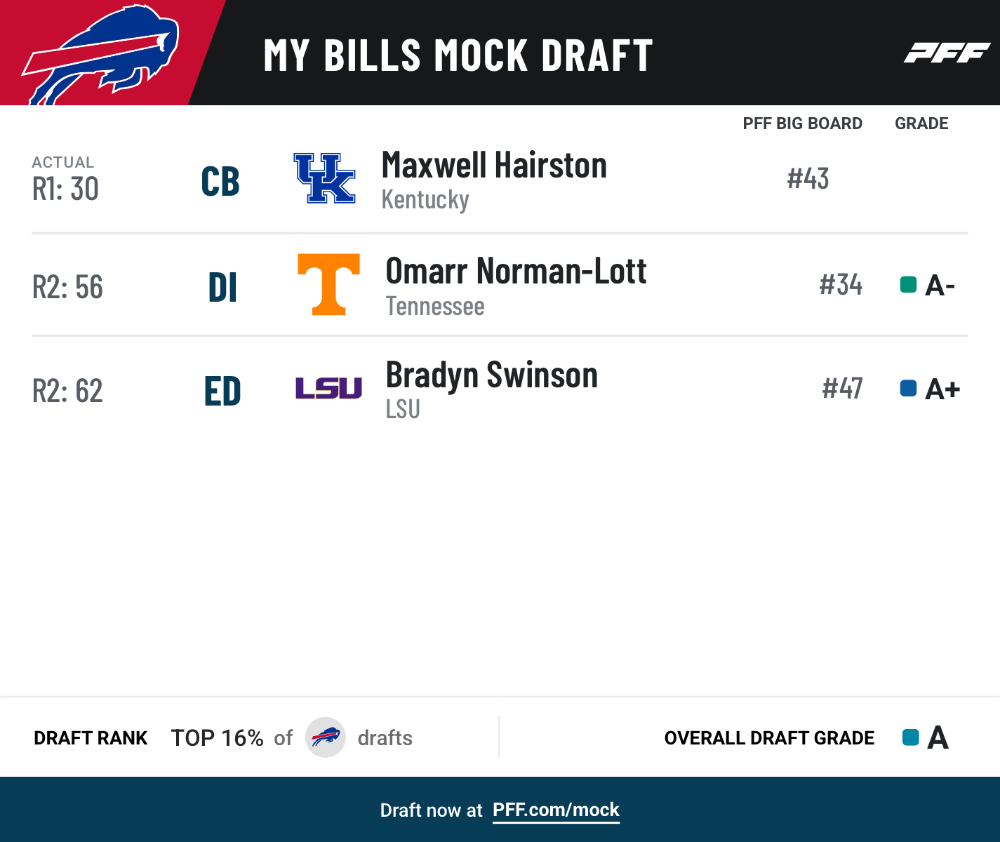The image size is (1000, 842).
Task: Click the LSU purple logo
Action: pyautogui.click(x=328, y=388)
